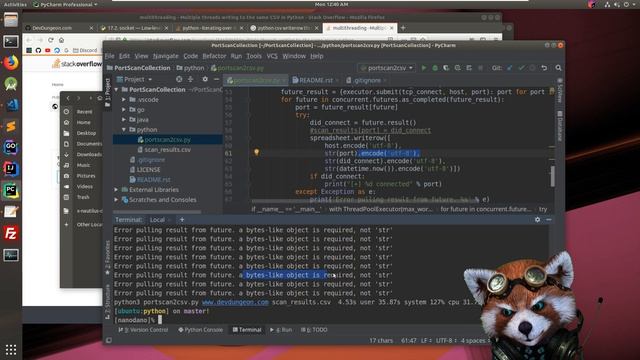Click locate-file target icon in Project panel
The image size is (640, 360).
(x=179, y=79)
